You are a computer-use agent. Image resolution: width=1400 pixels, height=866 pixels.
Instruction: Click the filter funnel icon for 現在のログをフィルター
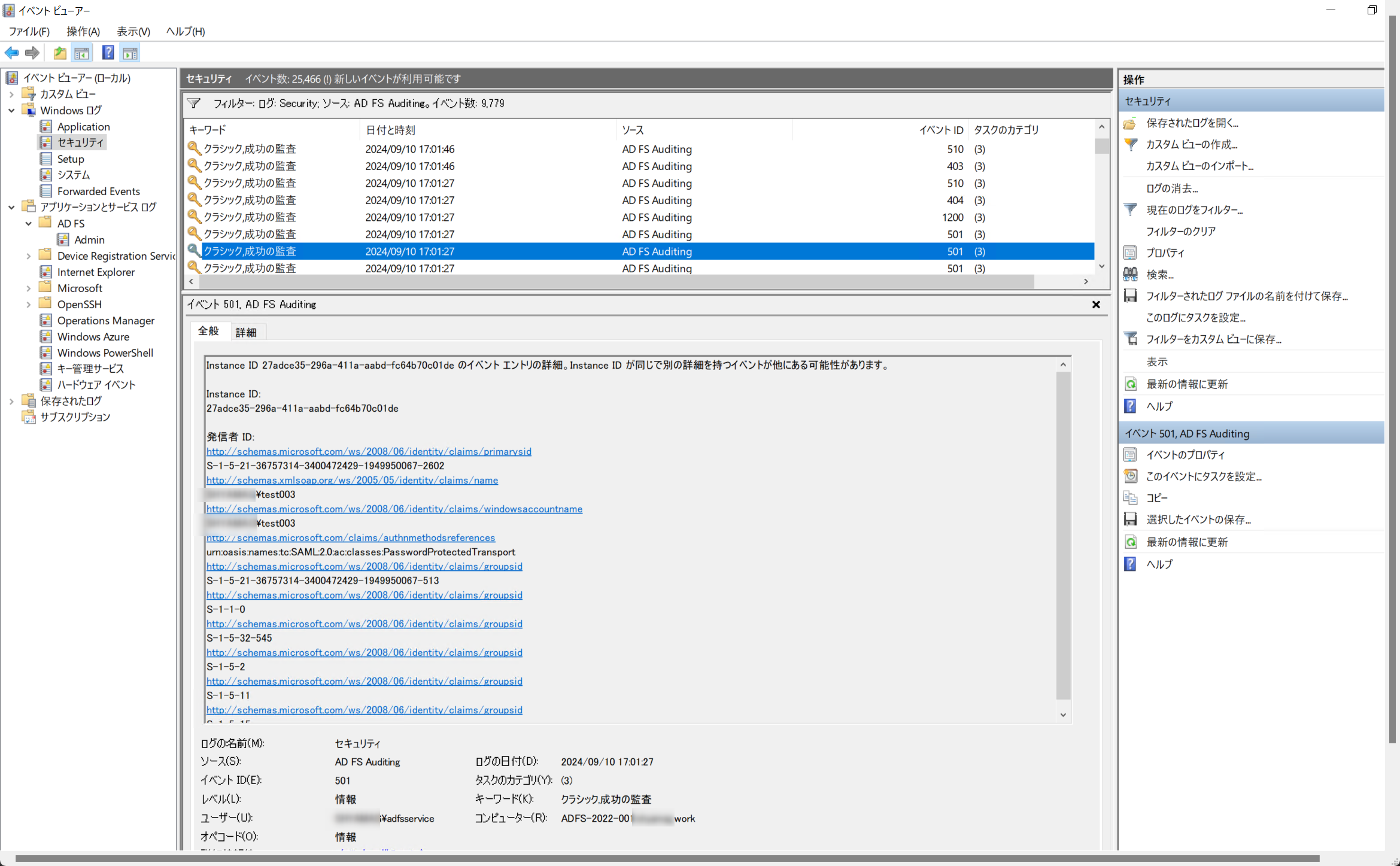tap(1130, 209)
